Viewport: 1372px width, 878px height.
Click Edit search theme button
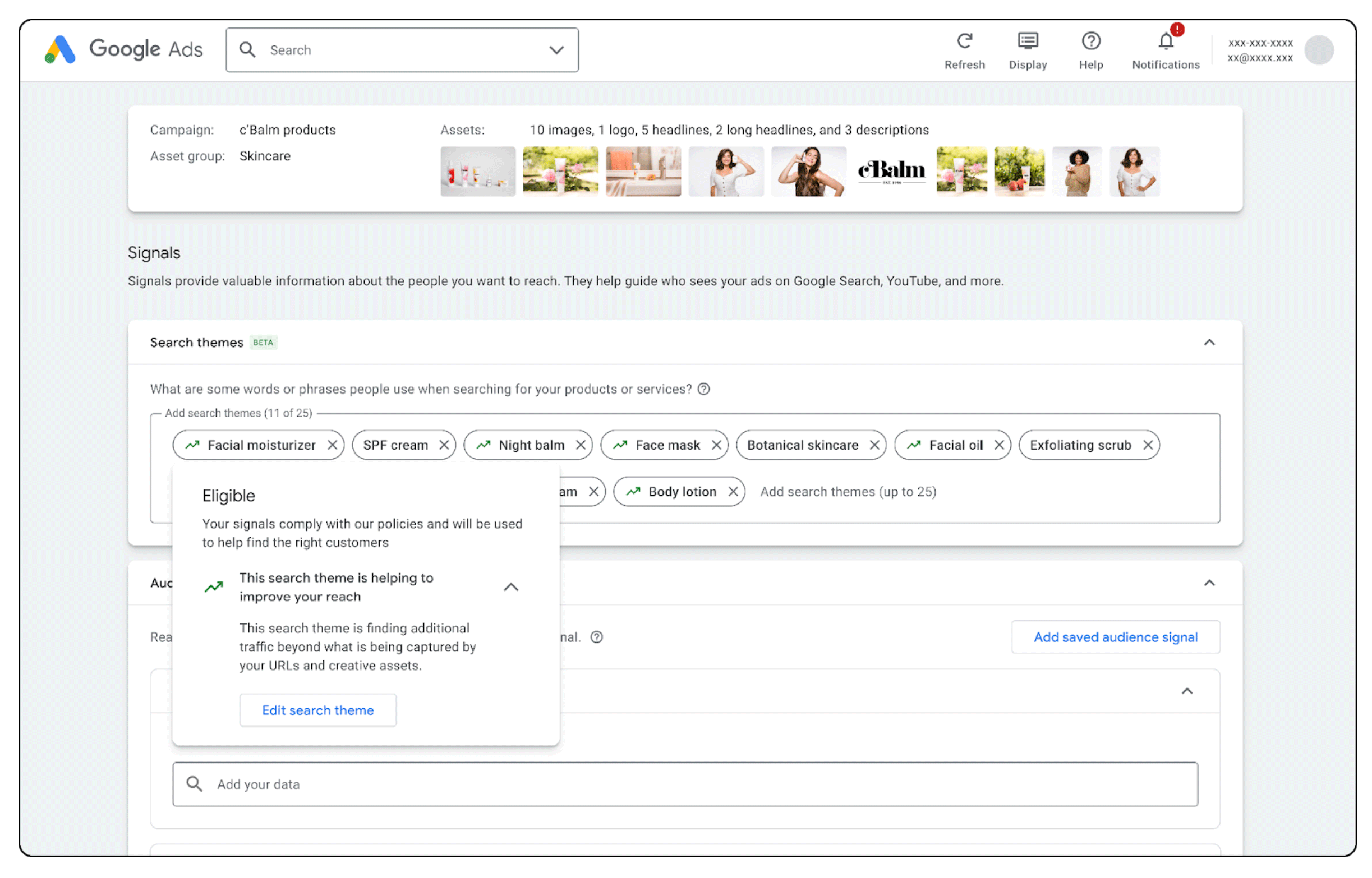317,710
